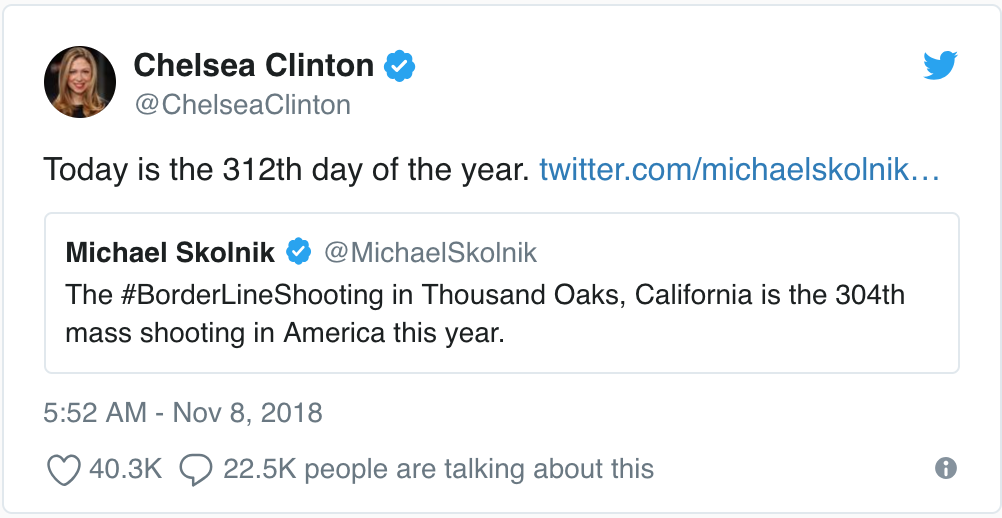Open the tweet info icon
The width and height of the screenshot is (1002, 518).
(x=945, y=468)
